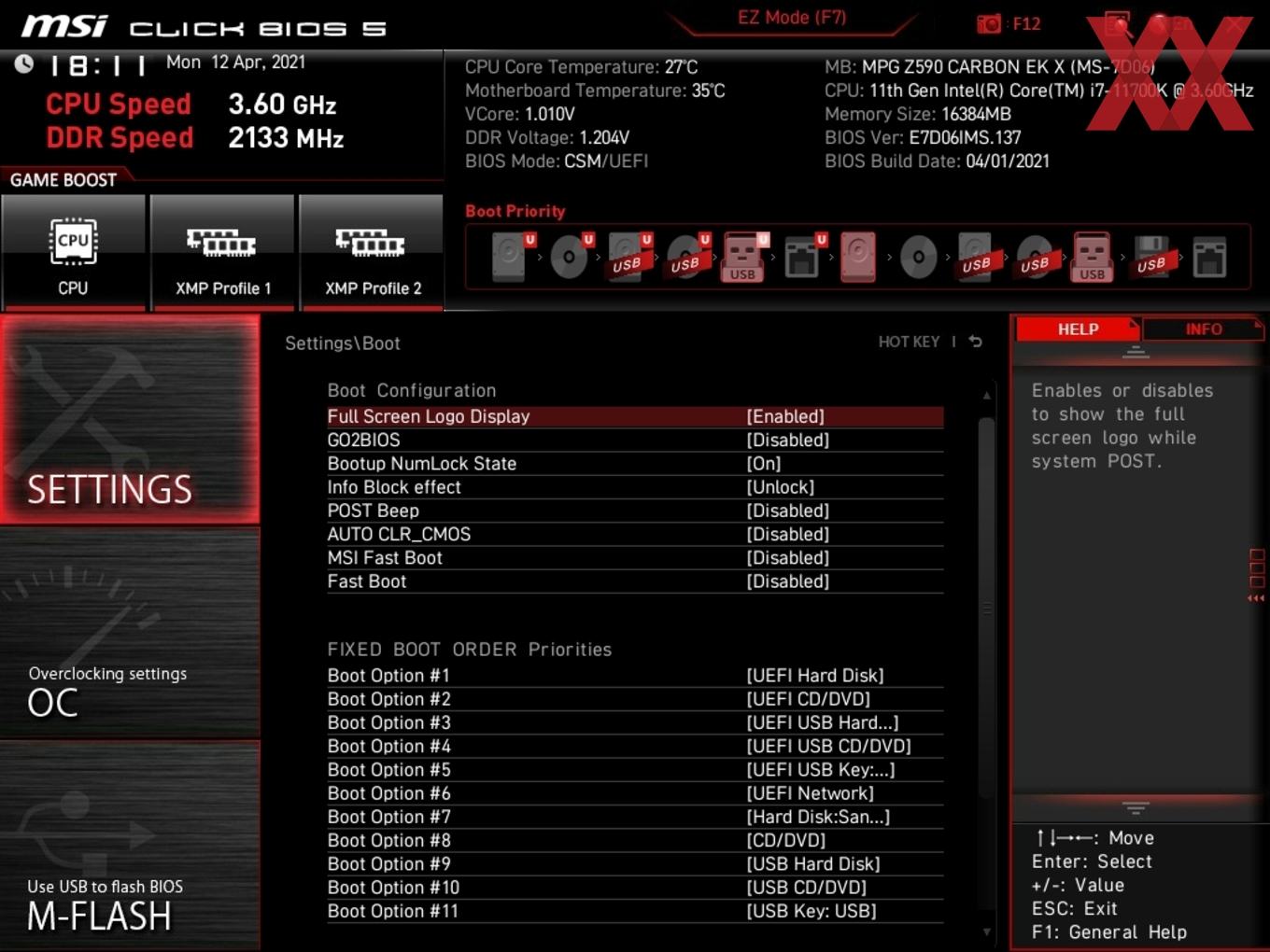Click the screenshot camera icon beside F12
Viewport: 1270px width, 952px height.
[989, 23]
